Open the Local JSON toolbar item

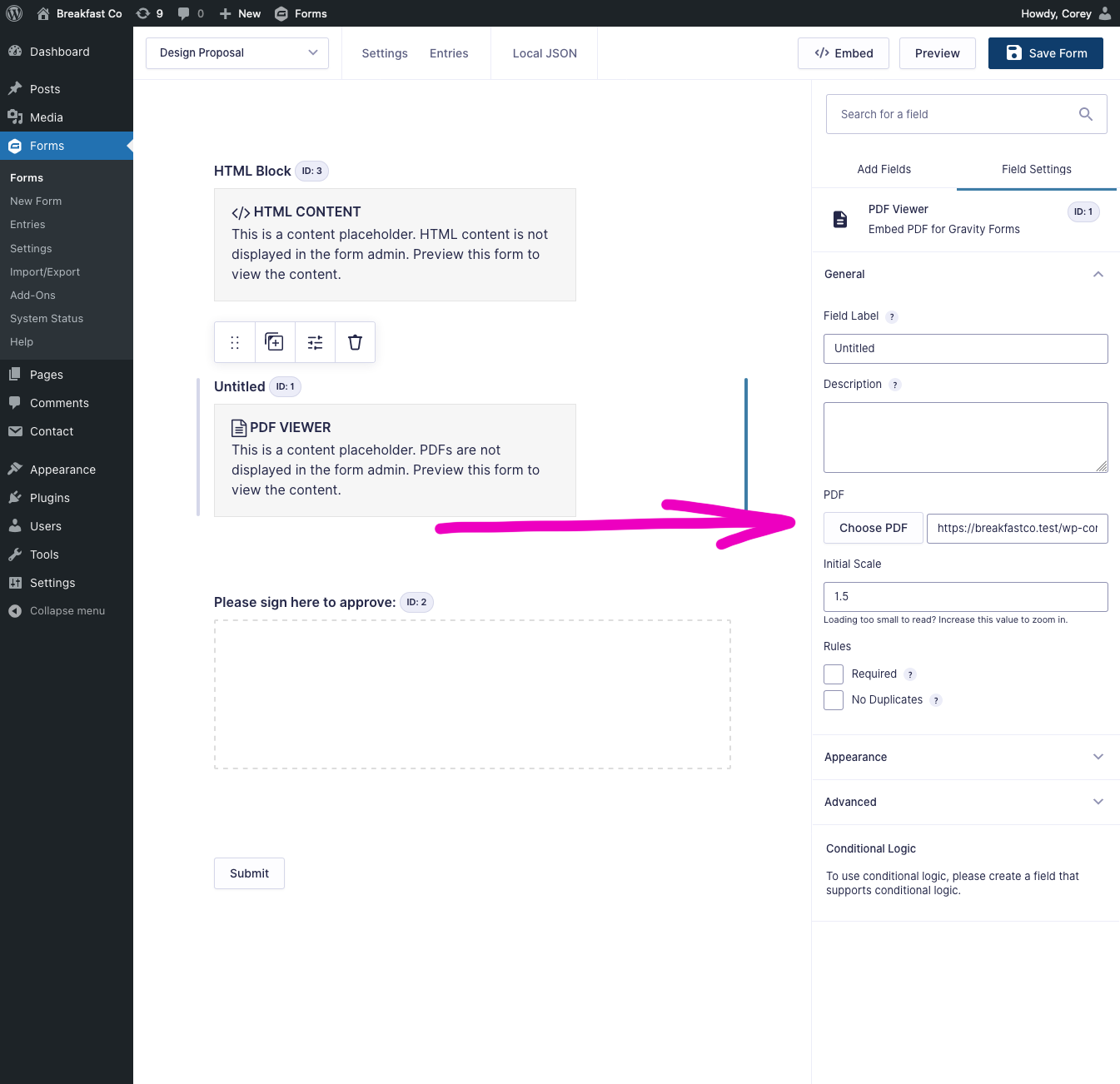click(x=545, y=53)
